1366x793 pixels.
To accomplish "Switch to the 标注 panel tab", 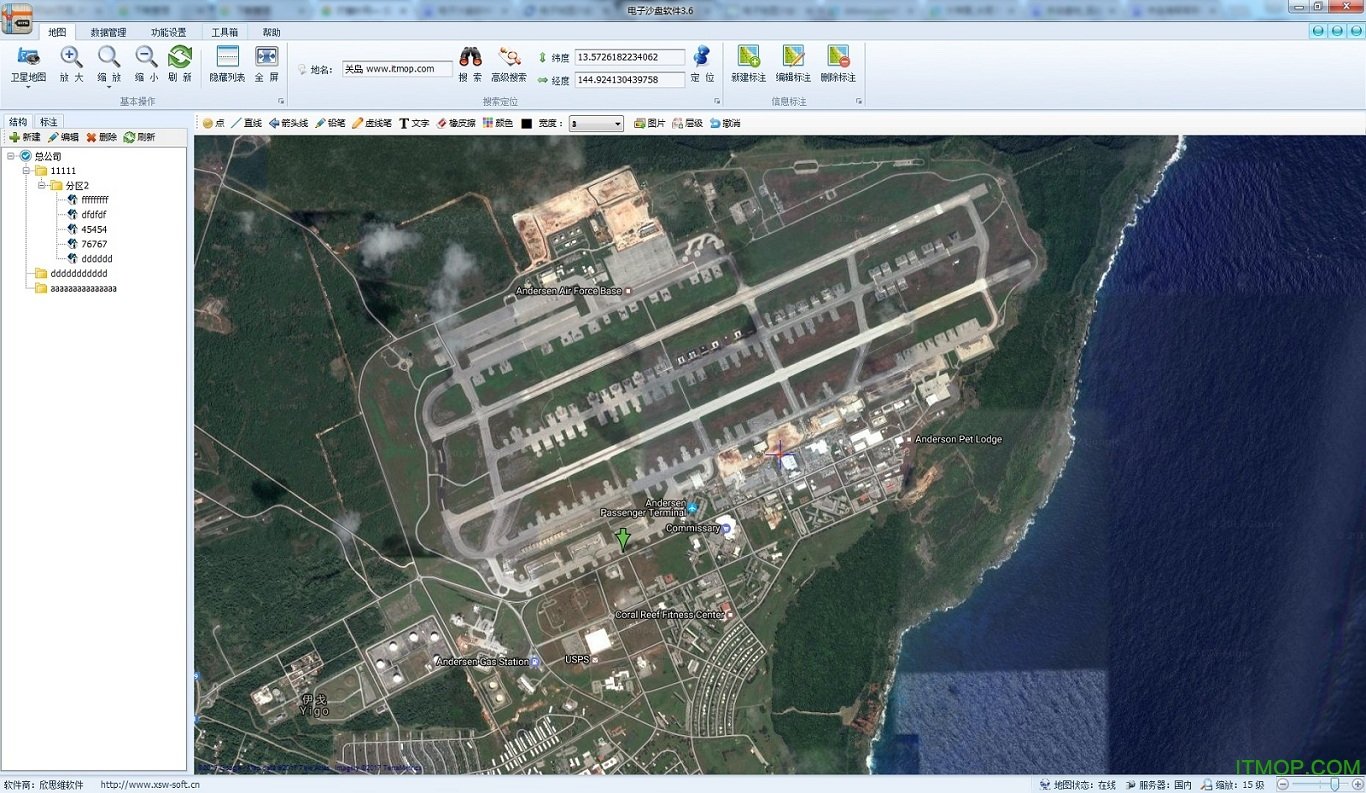I will pos(48,122).
